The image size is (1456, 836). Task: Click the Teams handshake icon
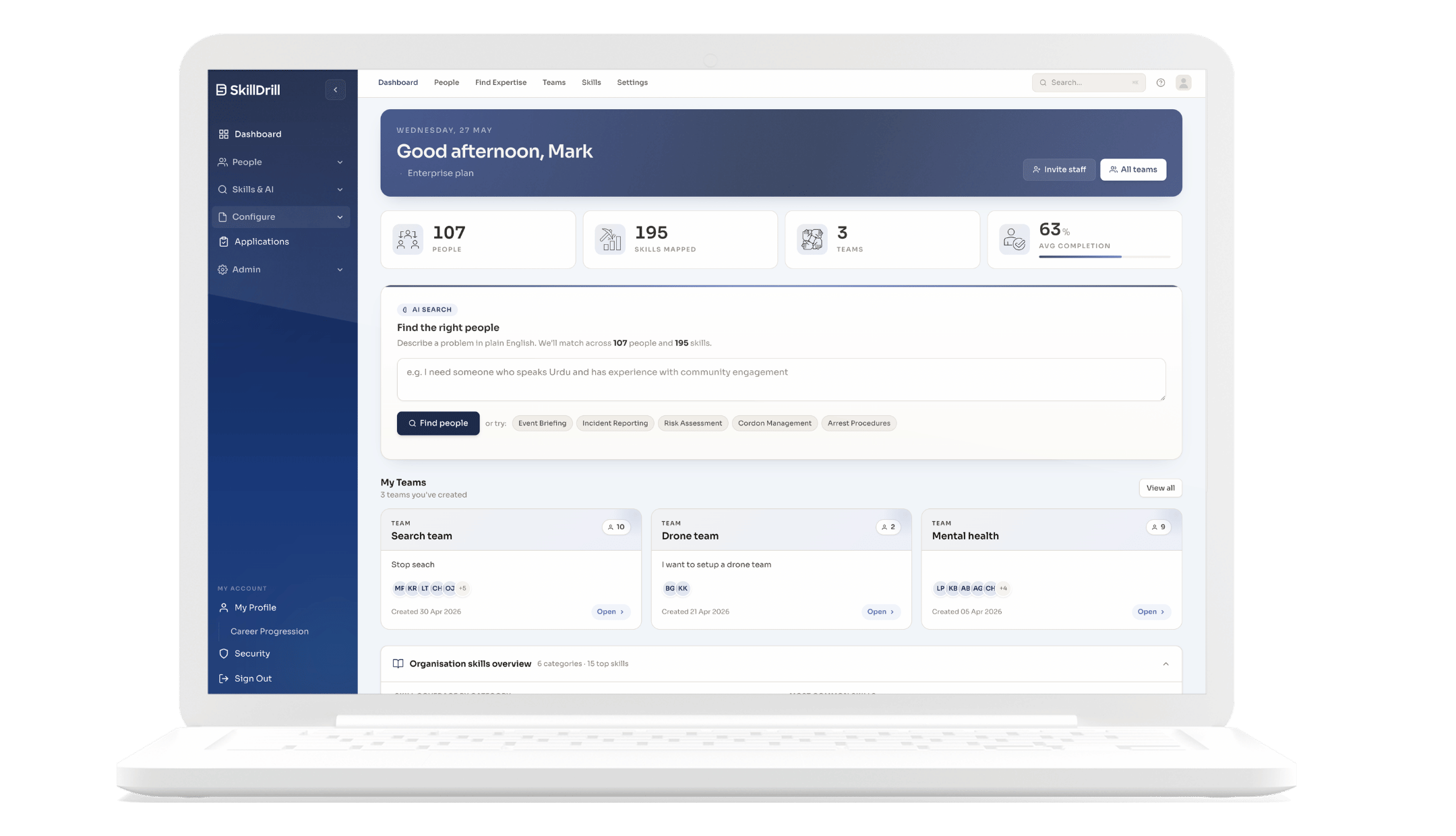[x=812, y=239]
